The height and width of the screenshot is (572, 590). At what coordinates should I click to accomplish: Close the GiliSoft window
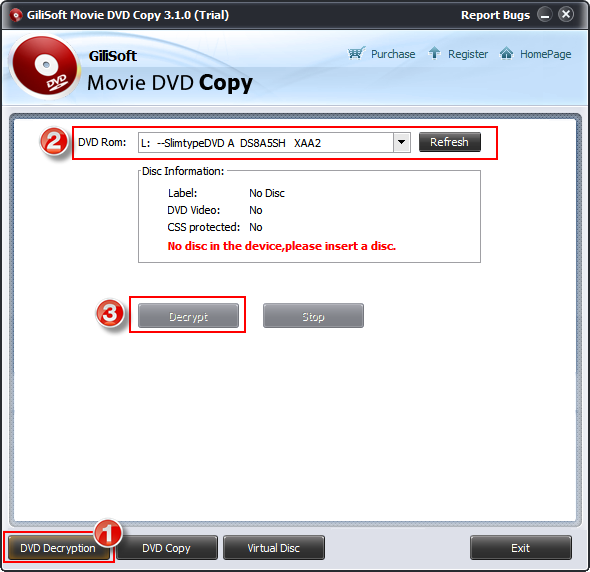pyautogui.click(x=566, y=15)
